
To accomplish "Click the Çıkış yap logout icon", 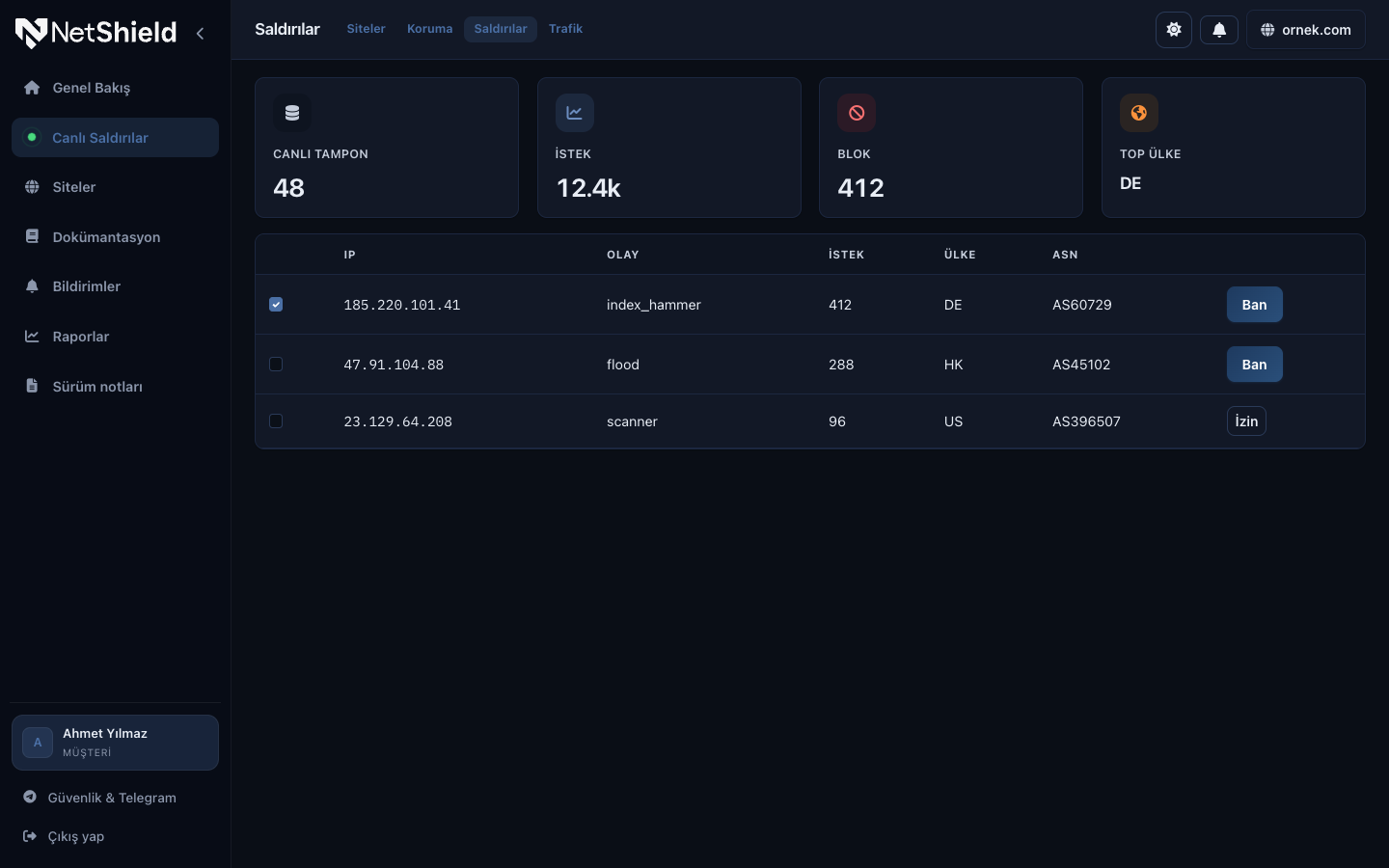I will coord(30,836).
